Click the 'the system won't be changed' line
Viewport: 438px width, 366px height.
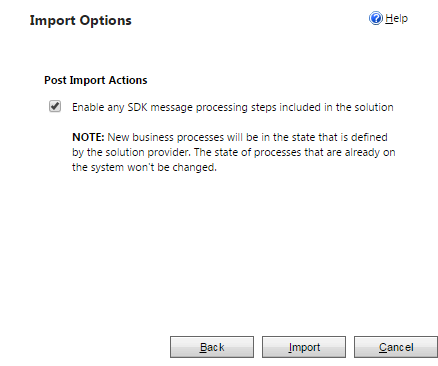144,167
